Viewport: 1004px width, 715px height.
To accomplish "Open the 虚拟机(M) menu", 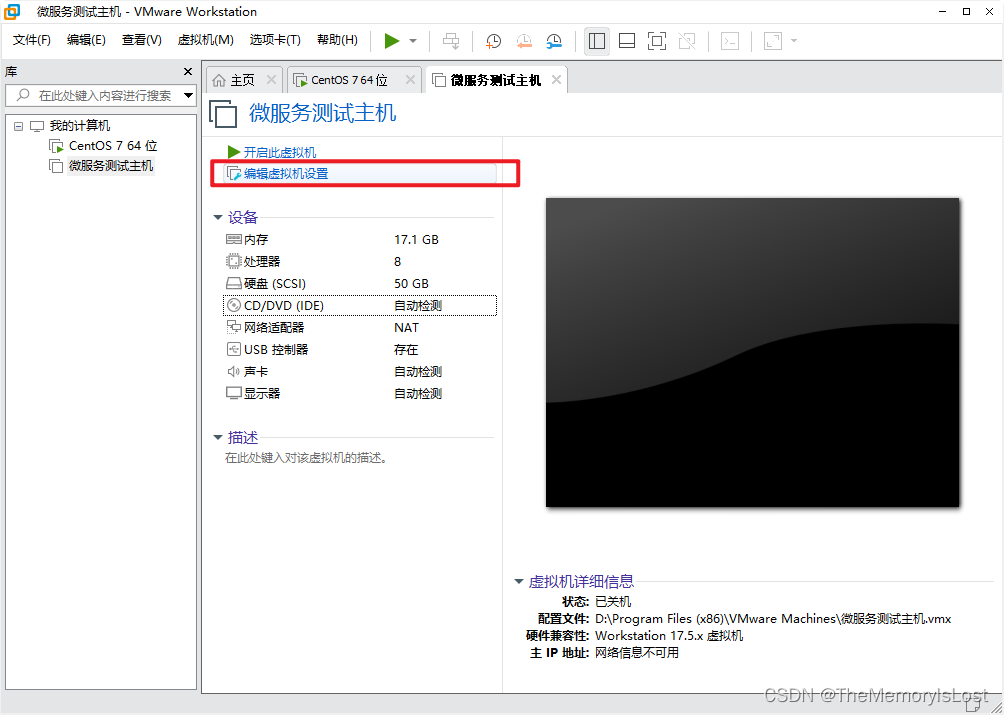I will pos(206,40).
